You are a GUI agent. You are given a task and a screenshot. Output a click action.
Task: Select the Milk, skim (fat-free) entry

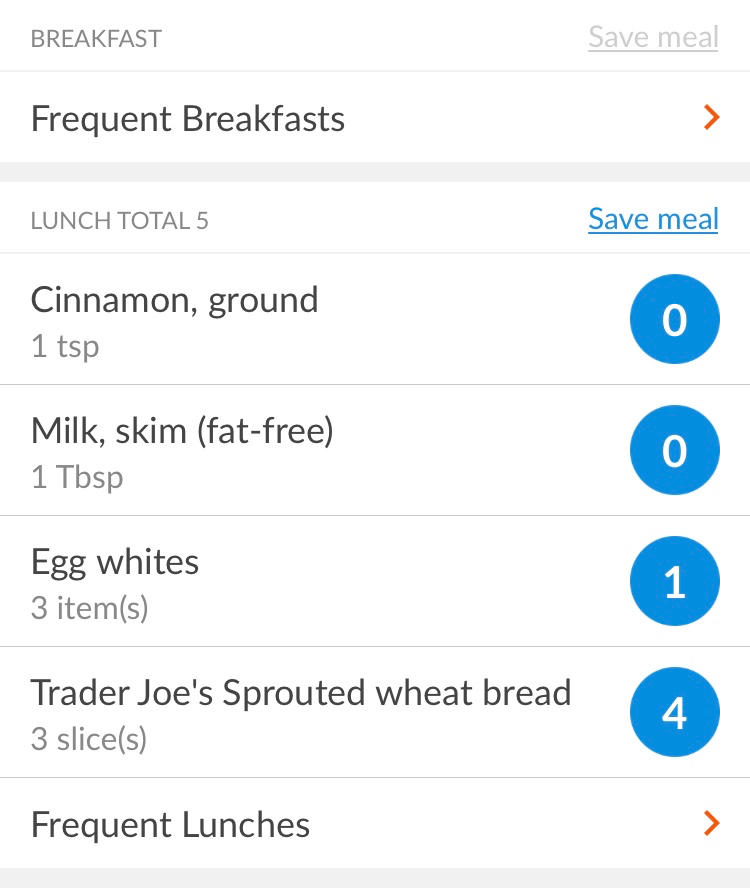(x=375, y=450)
